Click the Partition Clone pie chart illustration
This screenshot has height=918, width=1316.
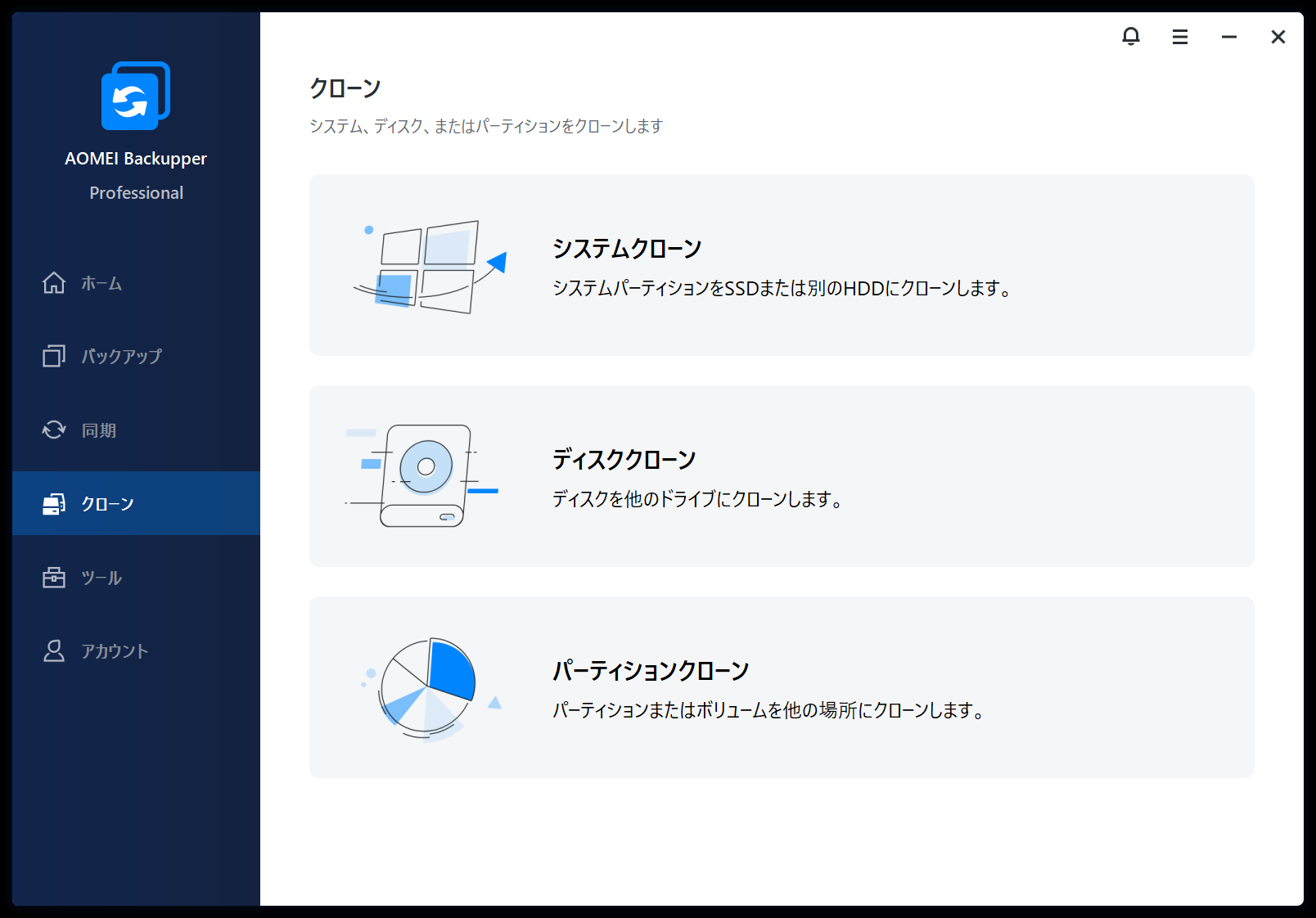click(430, 687)
